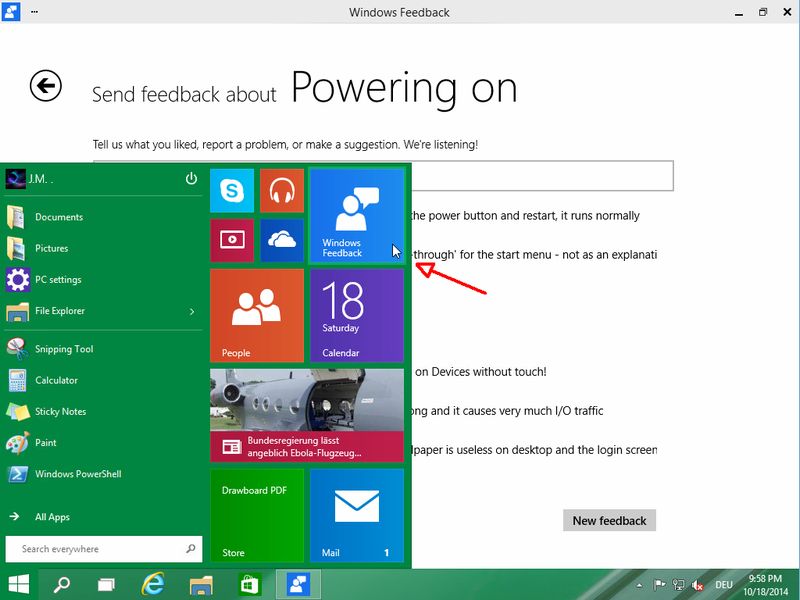Launch Windows PowerShell from Start menu

[104, 474]
